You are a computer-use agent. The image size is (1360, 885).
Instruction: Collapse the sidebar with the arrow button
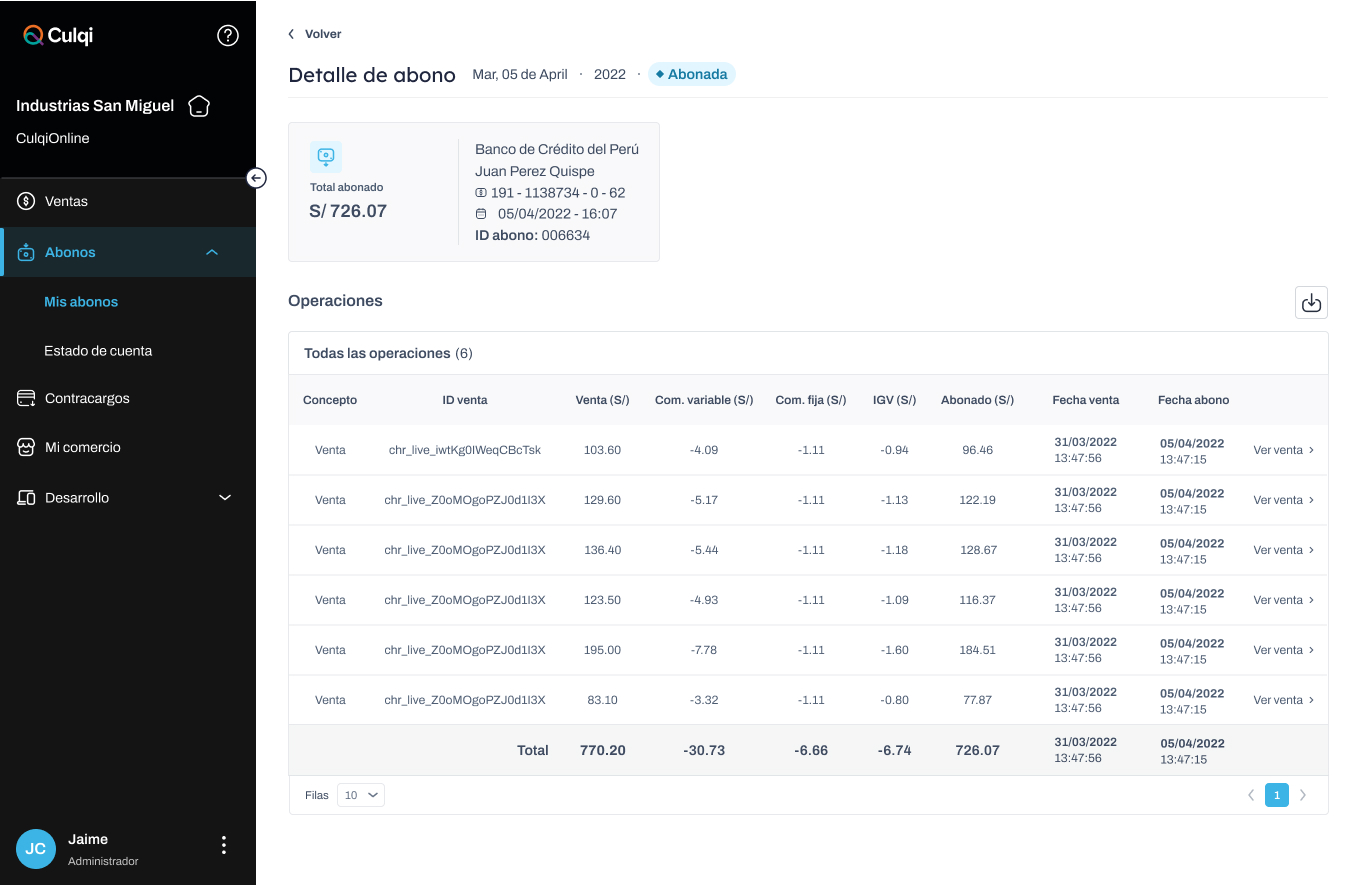(256, 178)
